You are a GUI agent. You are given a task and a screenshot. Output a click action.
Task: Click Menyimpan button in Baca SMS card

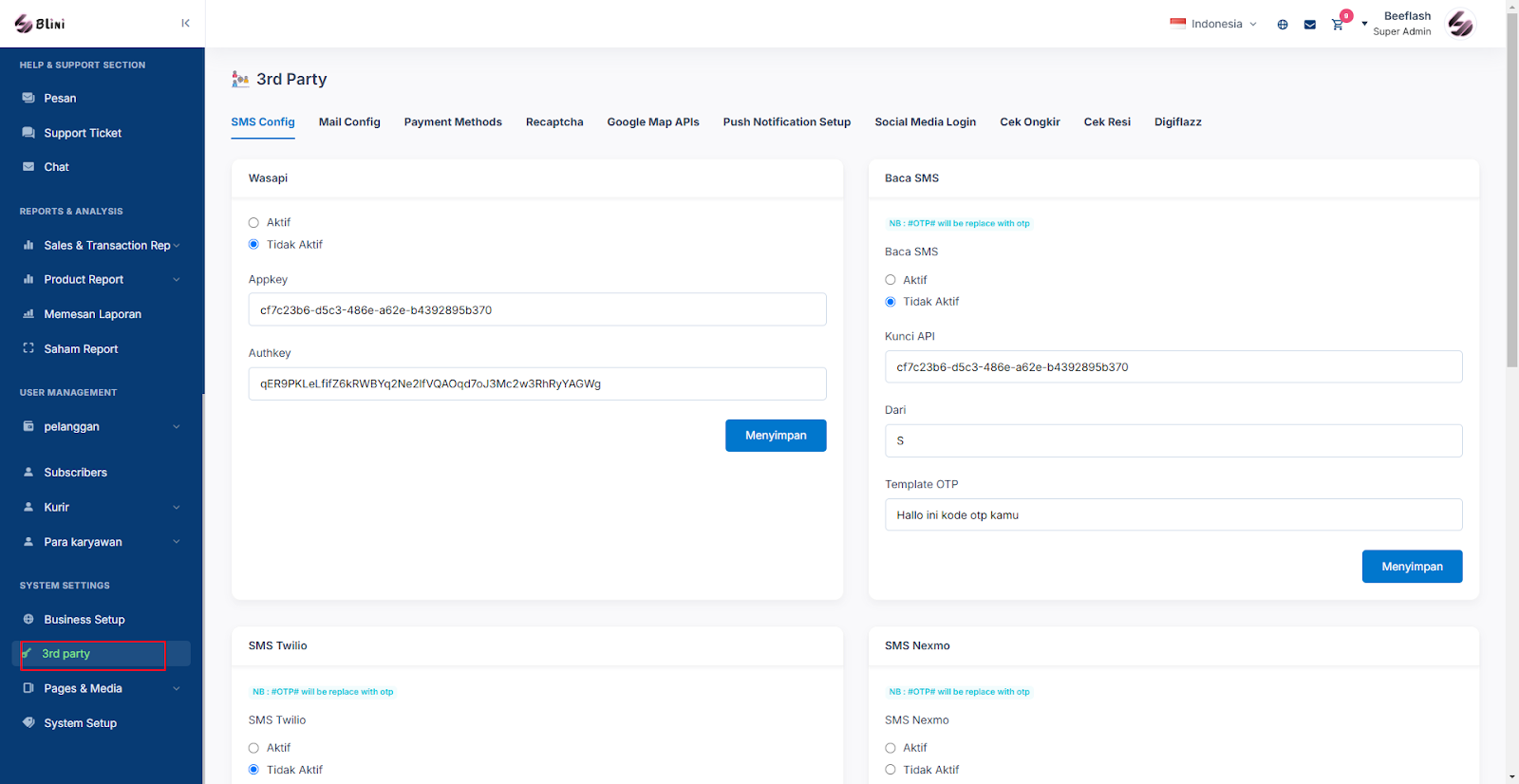point(1412,567)
